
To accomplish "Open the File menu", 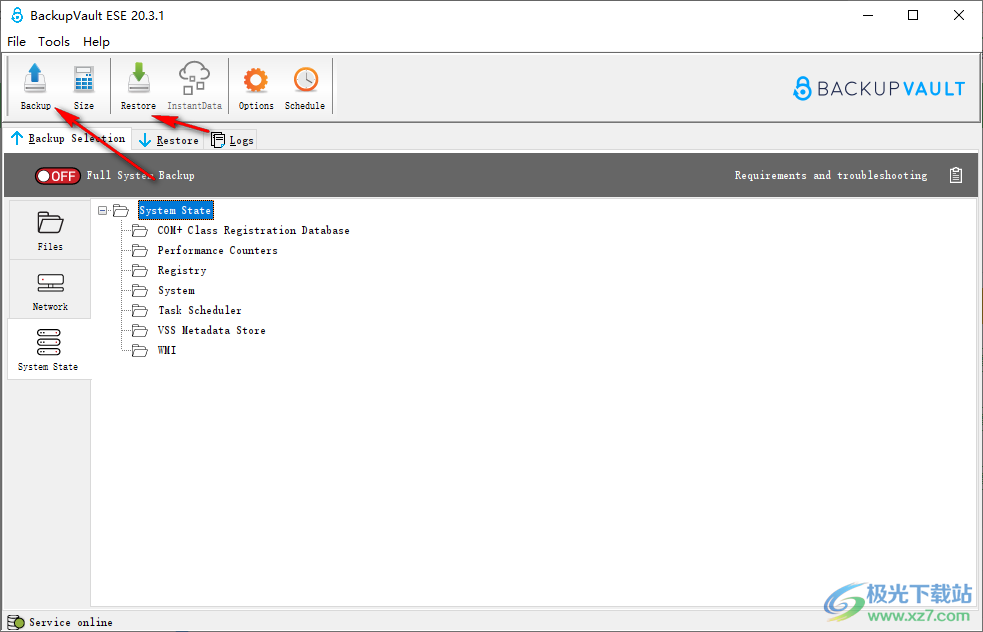I will coord(17,42).
